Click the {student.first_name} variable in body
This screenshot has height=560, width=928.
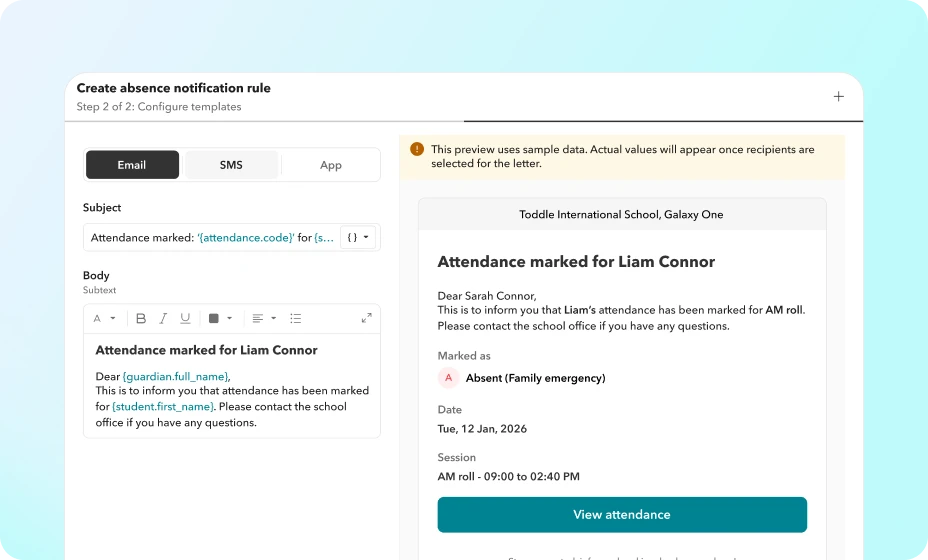click(x=164, y=407)
